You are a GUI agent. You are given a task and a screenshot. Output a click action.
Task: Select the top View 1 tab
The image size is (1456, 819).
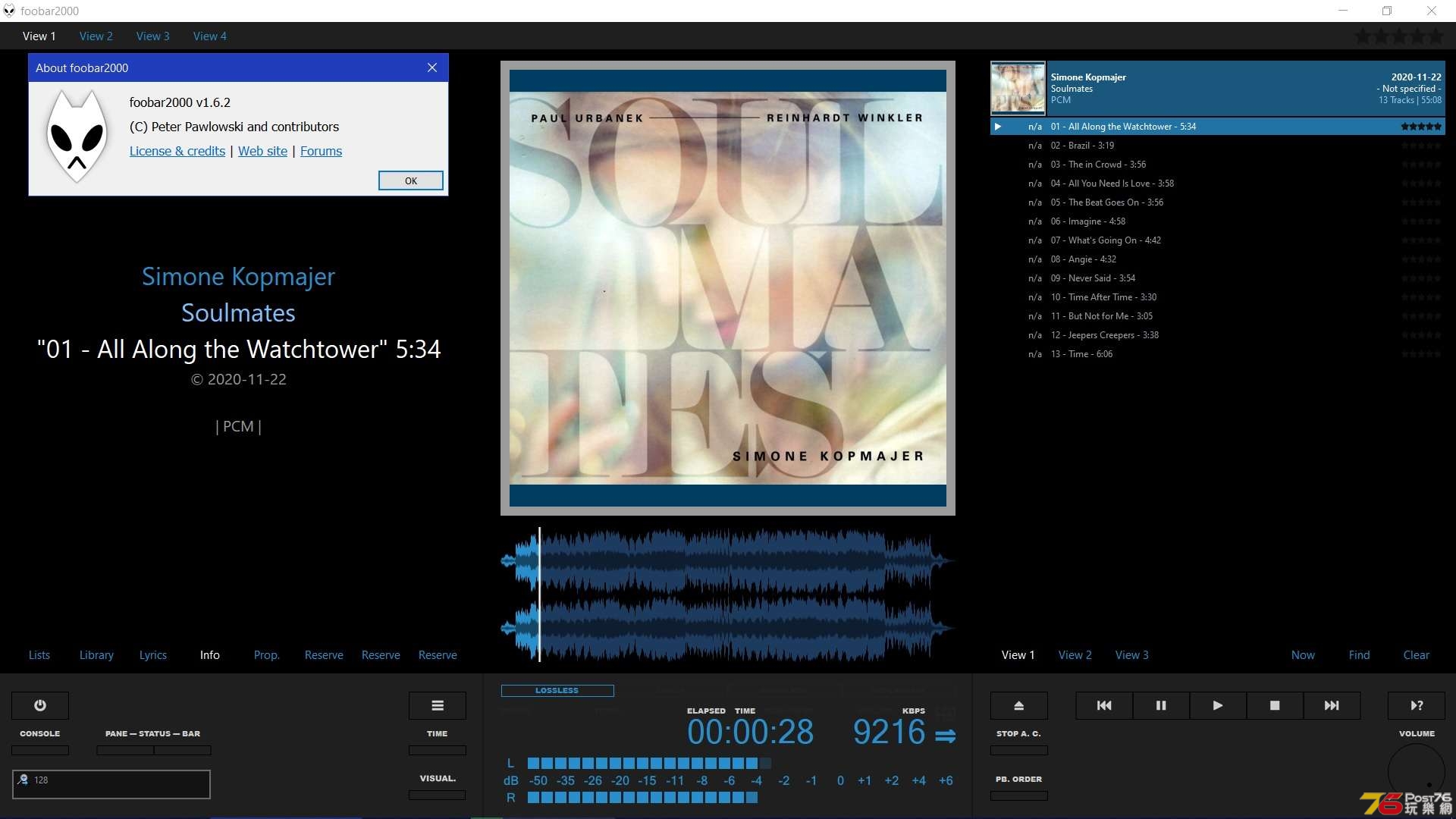(39, 36)
